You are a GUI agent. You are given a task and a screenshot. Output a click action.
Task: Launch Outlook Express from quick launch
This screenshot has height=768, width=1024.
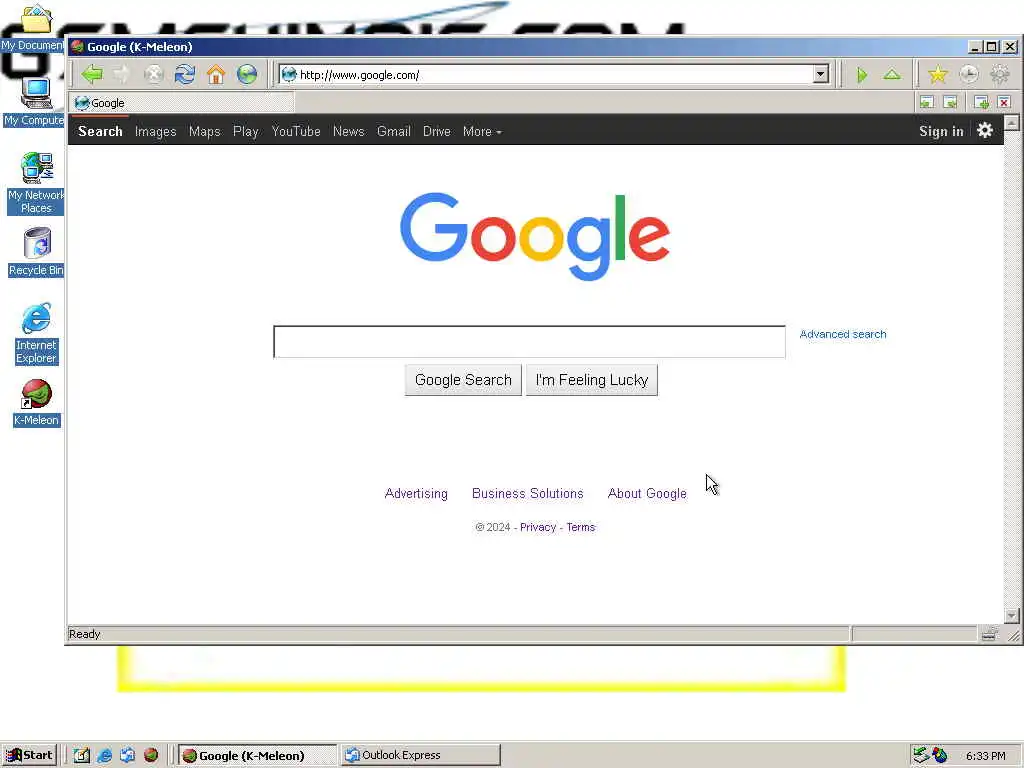(x=127, y=755)
